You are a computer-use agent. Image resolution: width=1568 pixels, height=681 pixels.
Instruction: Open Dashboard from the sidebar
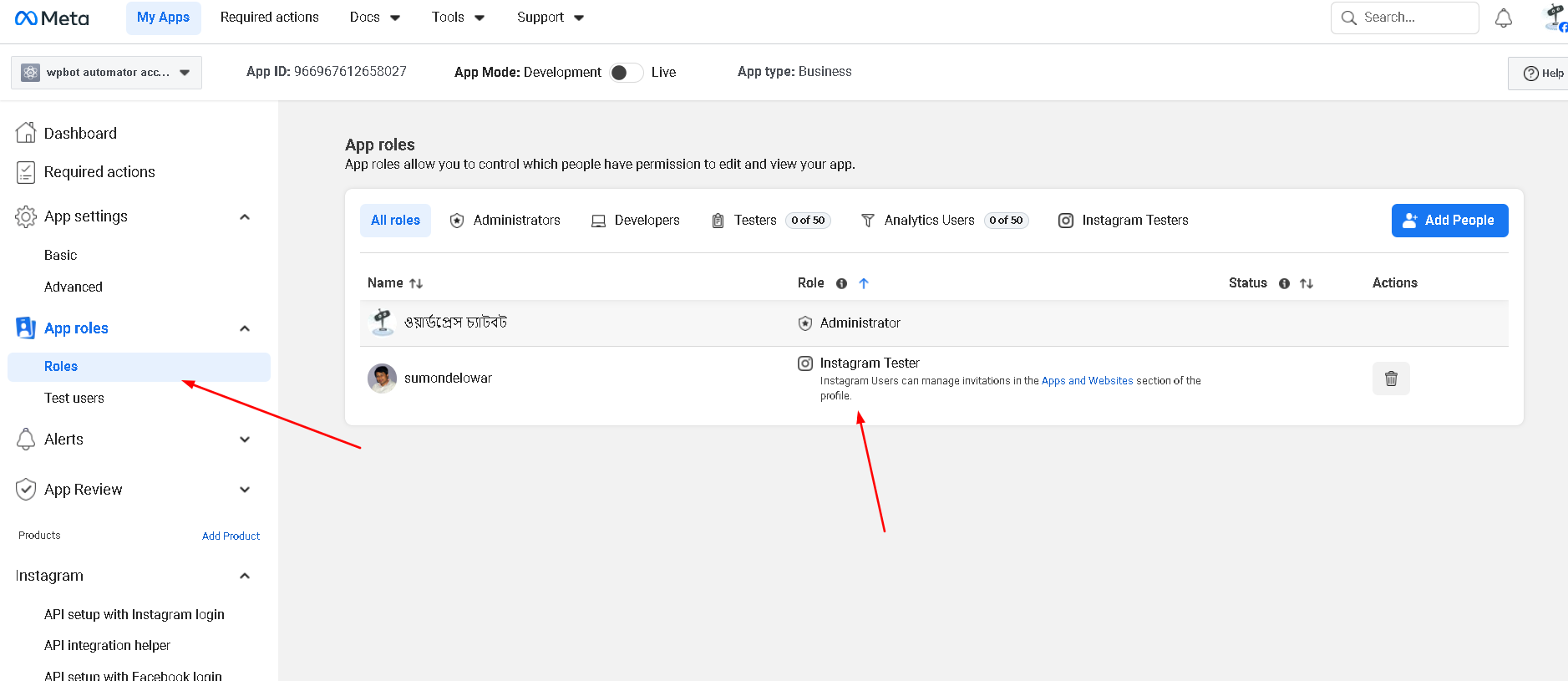[x=79, y=134]
